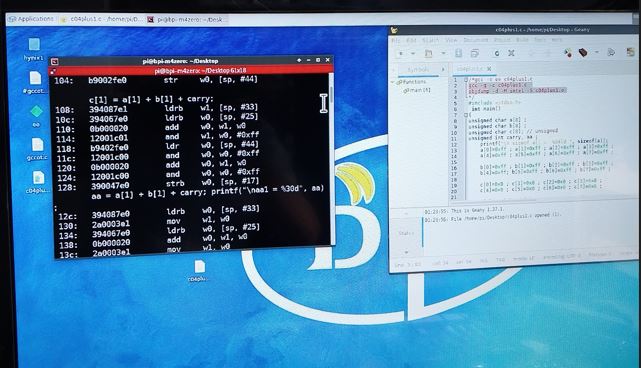
Task: Open the File menu in Geany
Action: 396,40
